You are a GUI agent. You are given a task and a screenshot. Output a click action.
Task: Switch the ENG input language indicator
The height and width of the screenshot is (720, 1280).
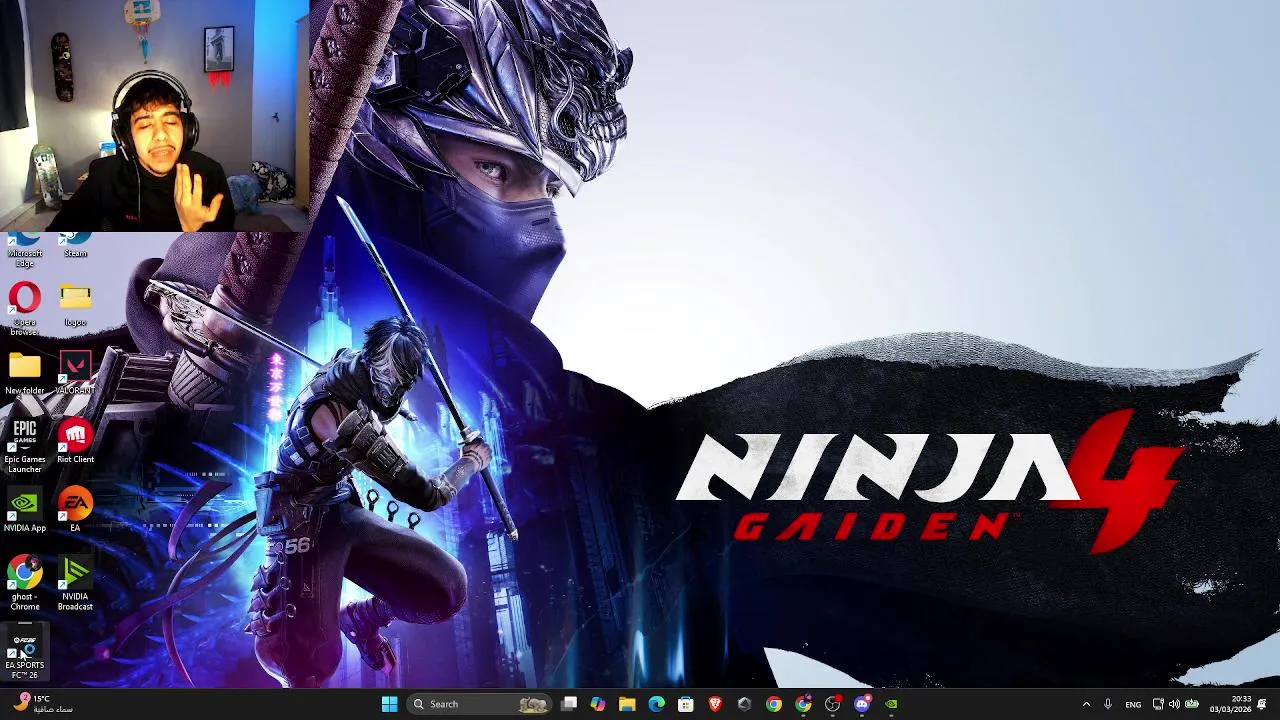1133,704
